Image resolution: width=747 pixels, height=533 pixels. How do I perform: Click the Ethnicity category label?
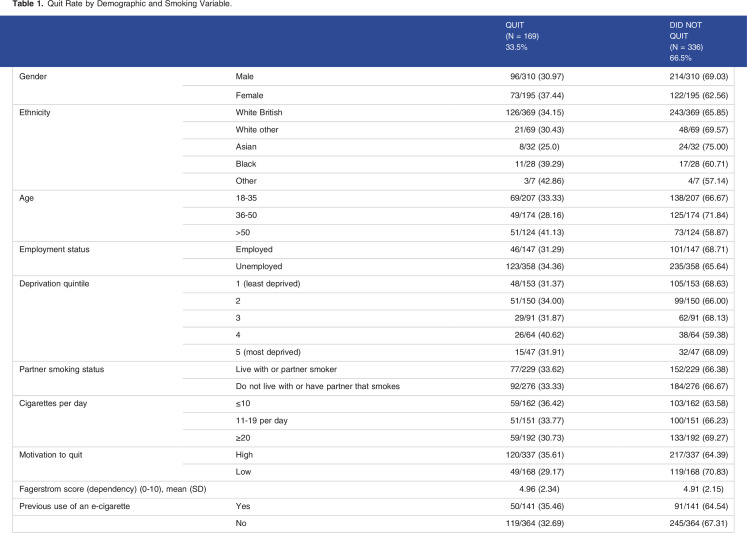[38, 109]
